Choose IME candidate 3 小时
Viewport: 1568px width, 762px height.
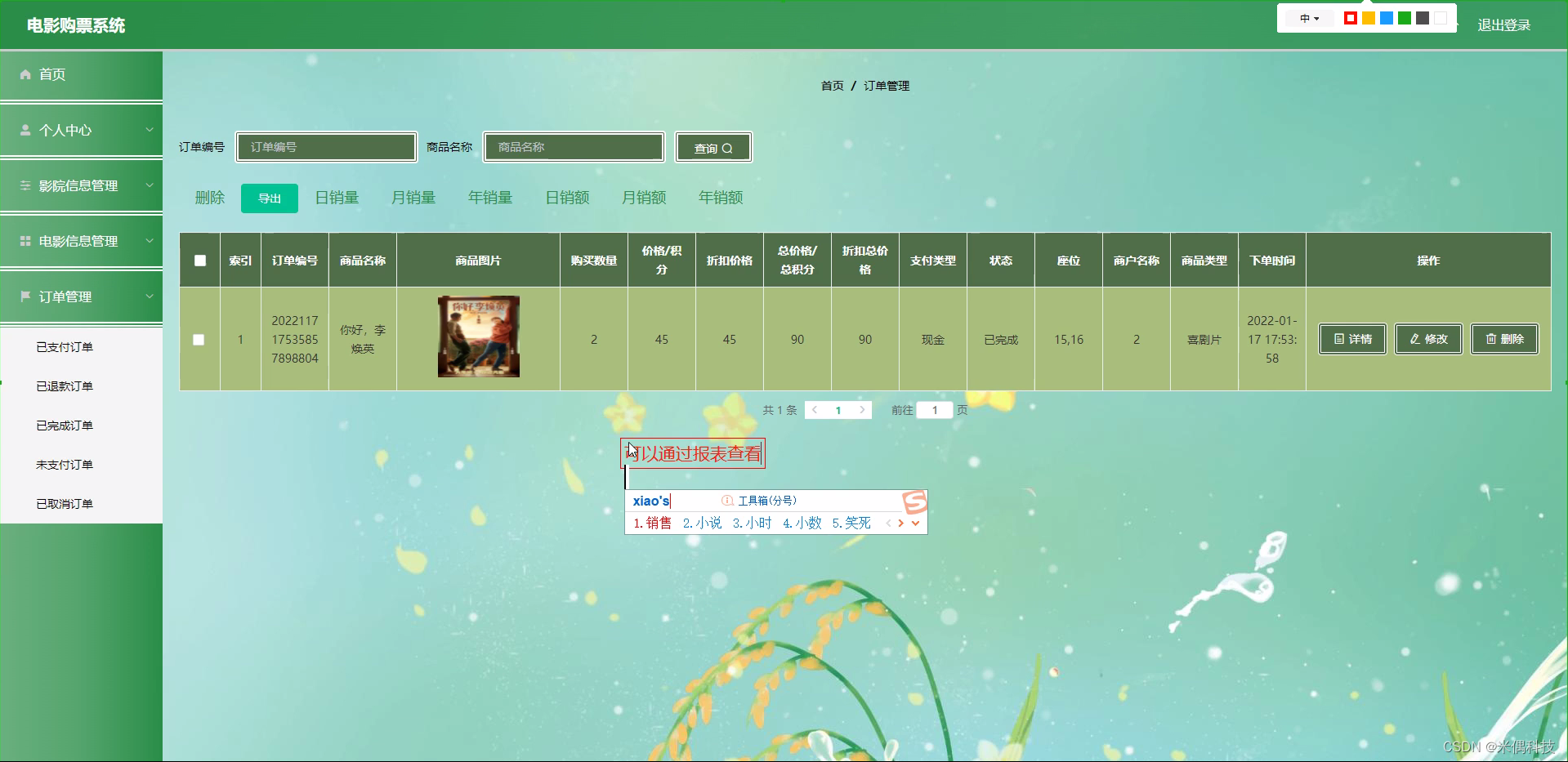(752, 524)
